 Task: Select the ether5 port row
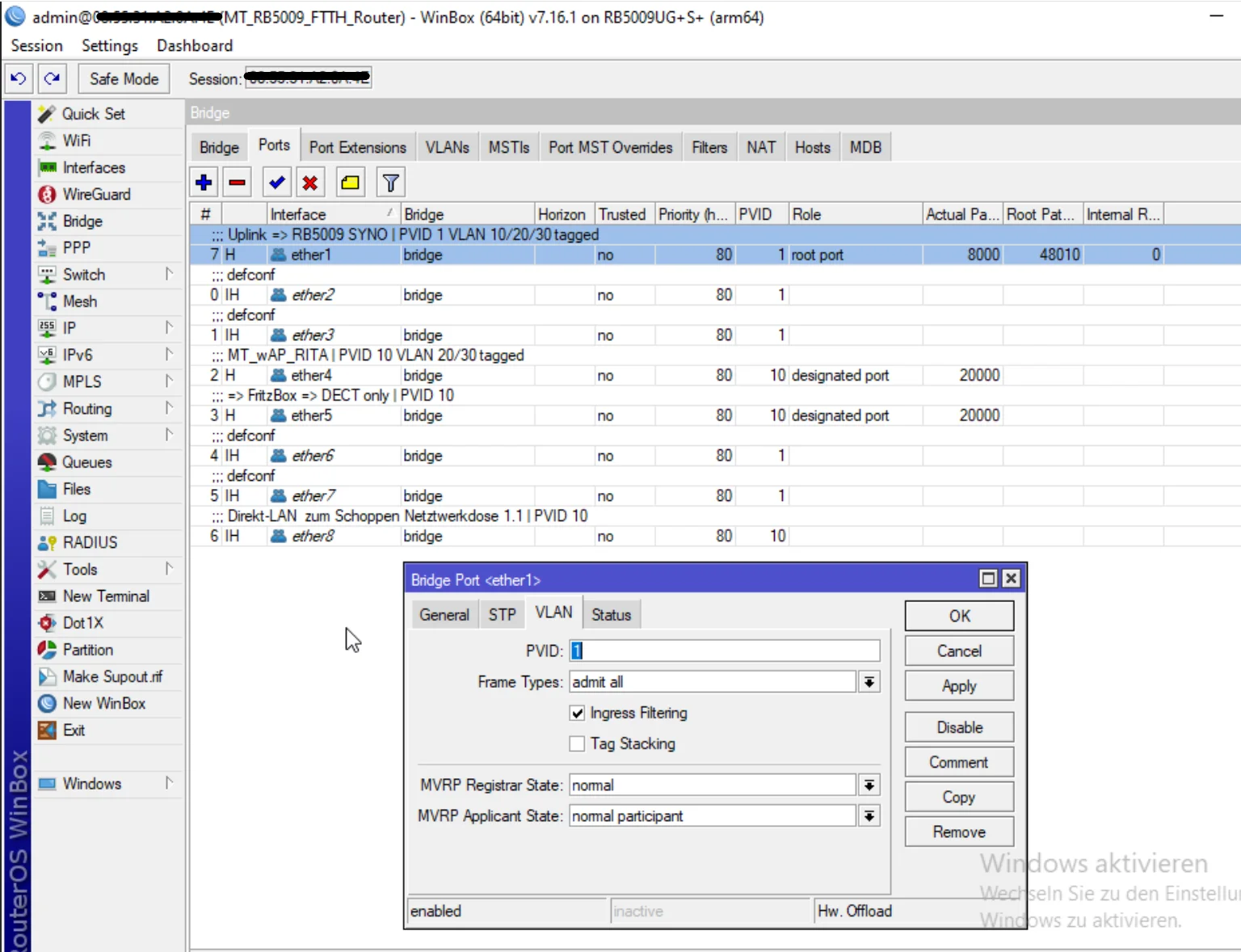point(715,415)
